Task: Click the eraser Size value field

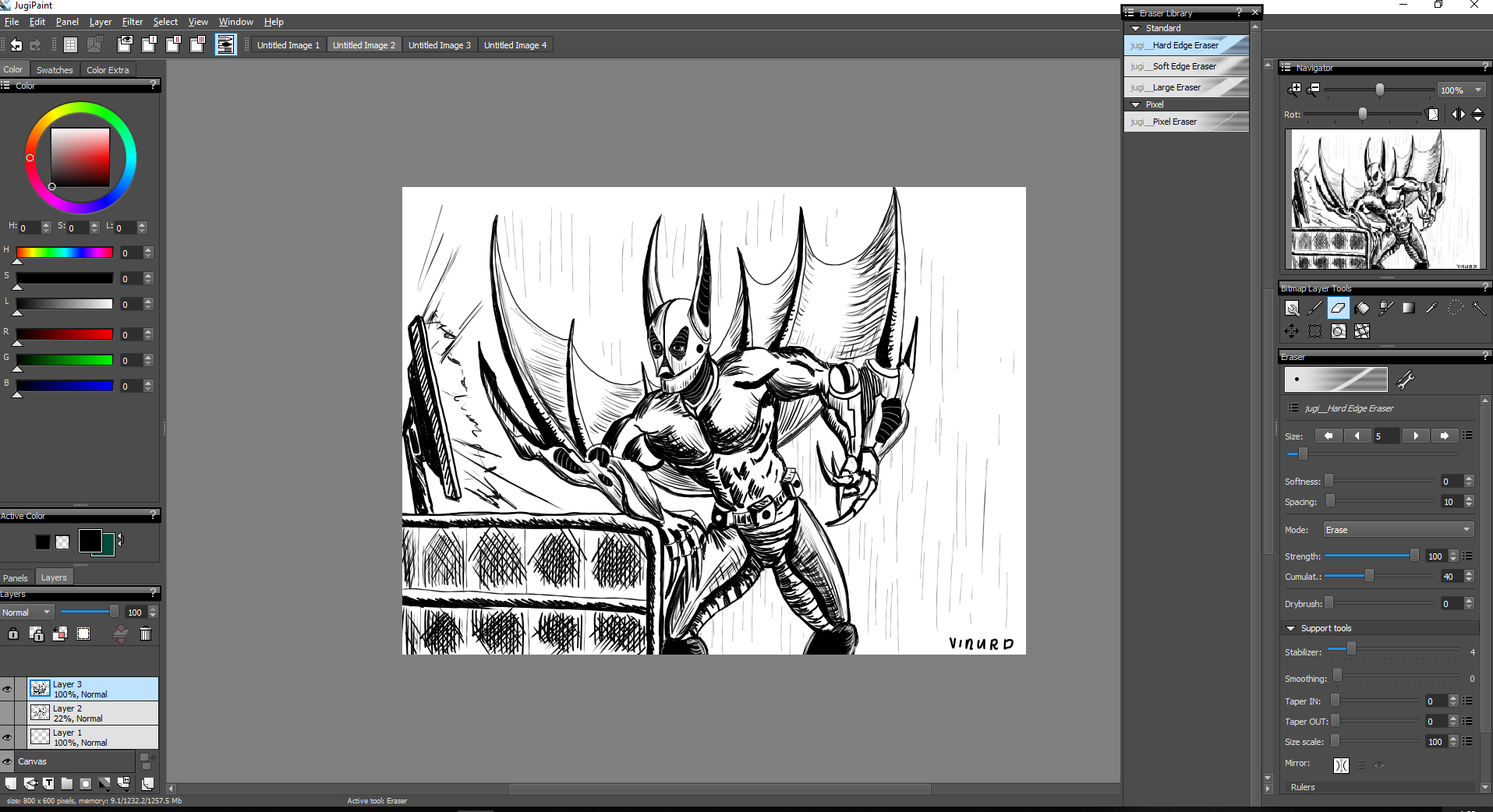Action: tap(1385, 436)
